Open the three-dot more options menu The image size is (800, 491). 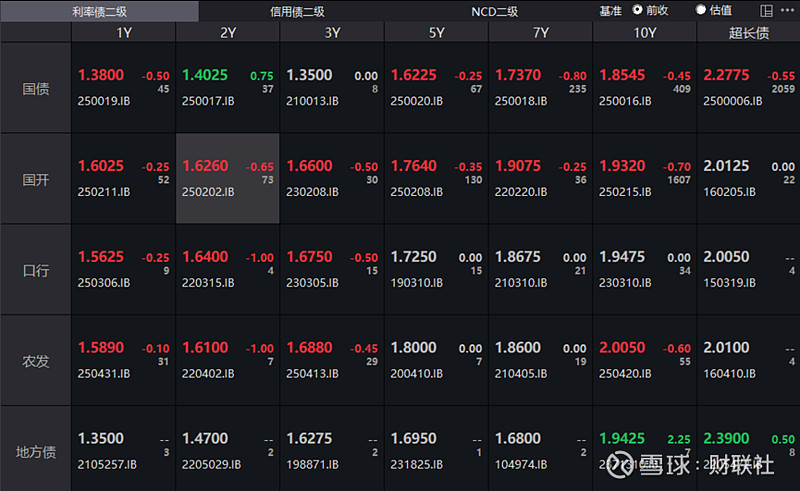787,11
